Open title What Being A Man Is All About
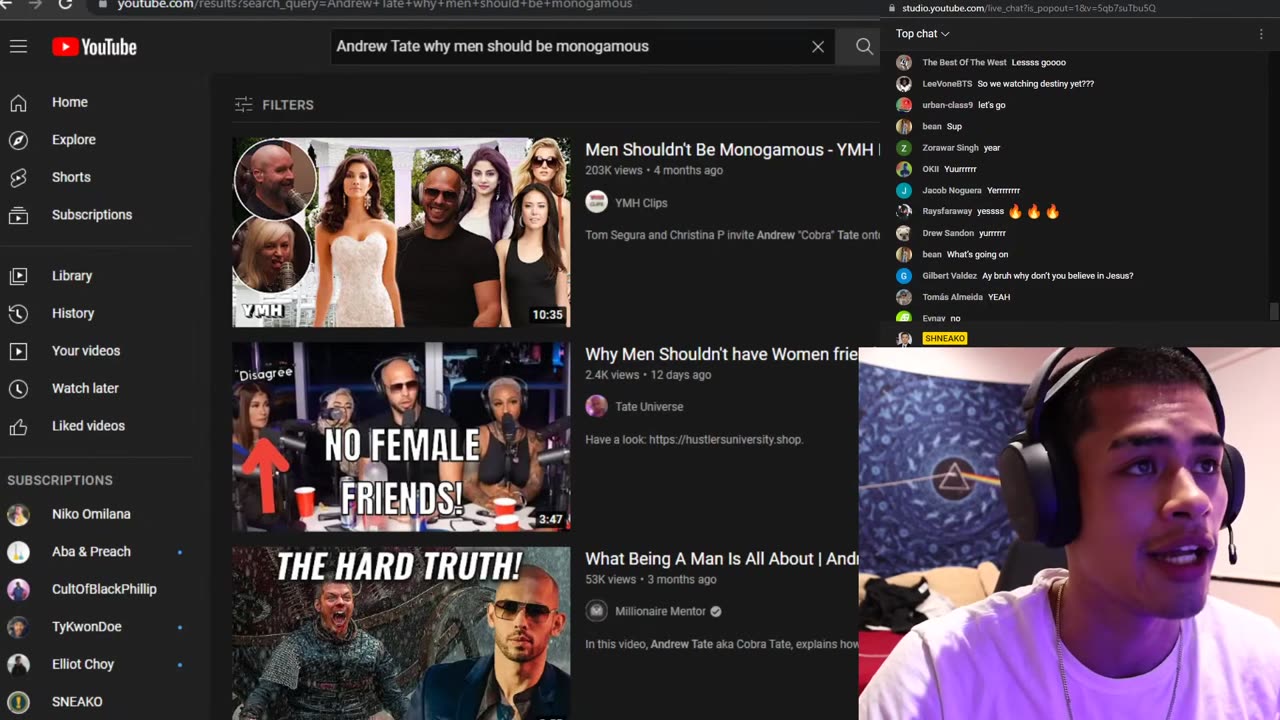1280x720 pixels. pyautogui.click(x=722, y=559)
